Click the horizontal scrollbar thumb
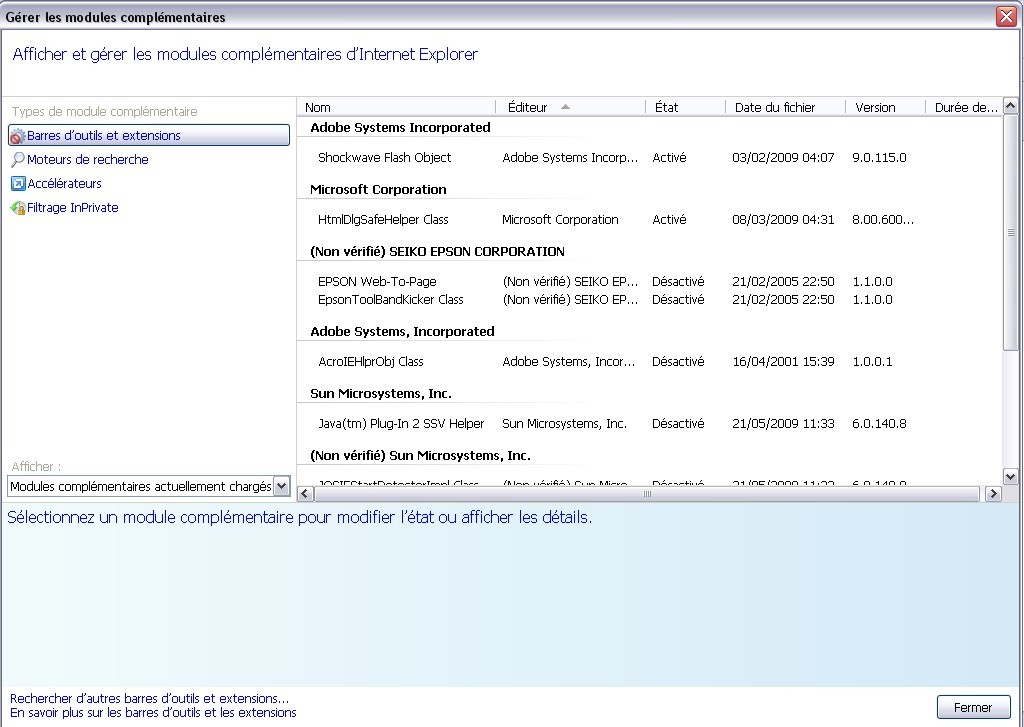Screen dimensions: 1024x727 coord(647,494)
